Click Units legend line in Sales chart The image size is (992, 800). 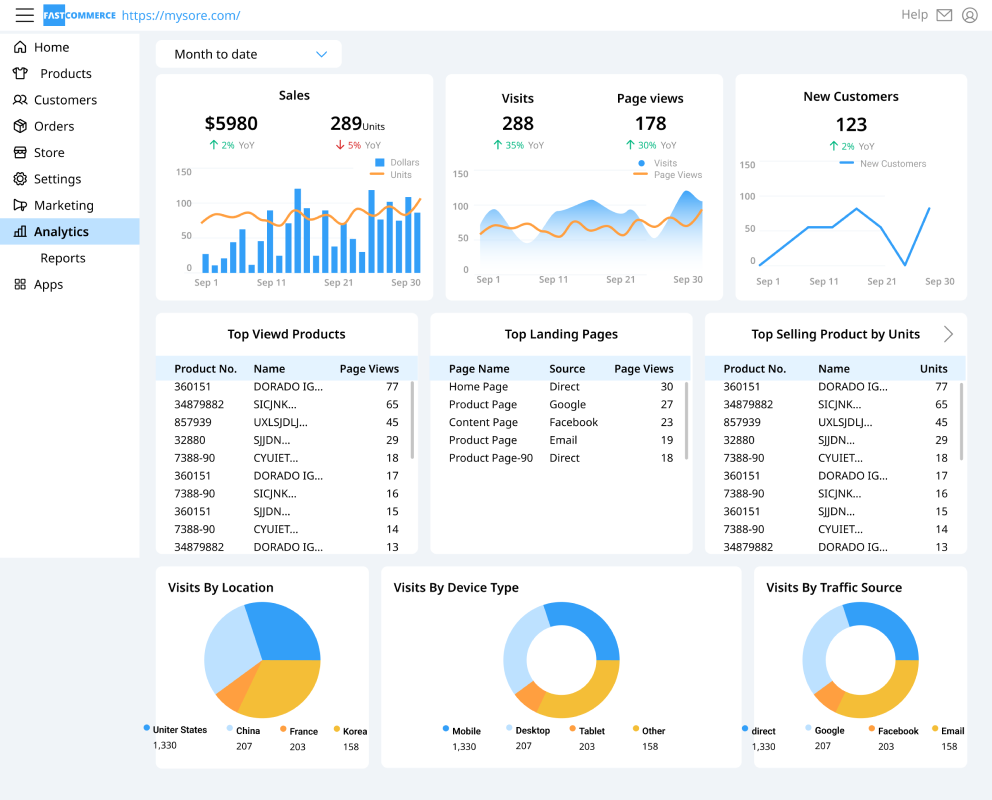click(x=377, y=175)
